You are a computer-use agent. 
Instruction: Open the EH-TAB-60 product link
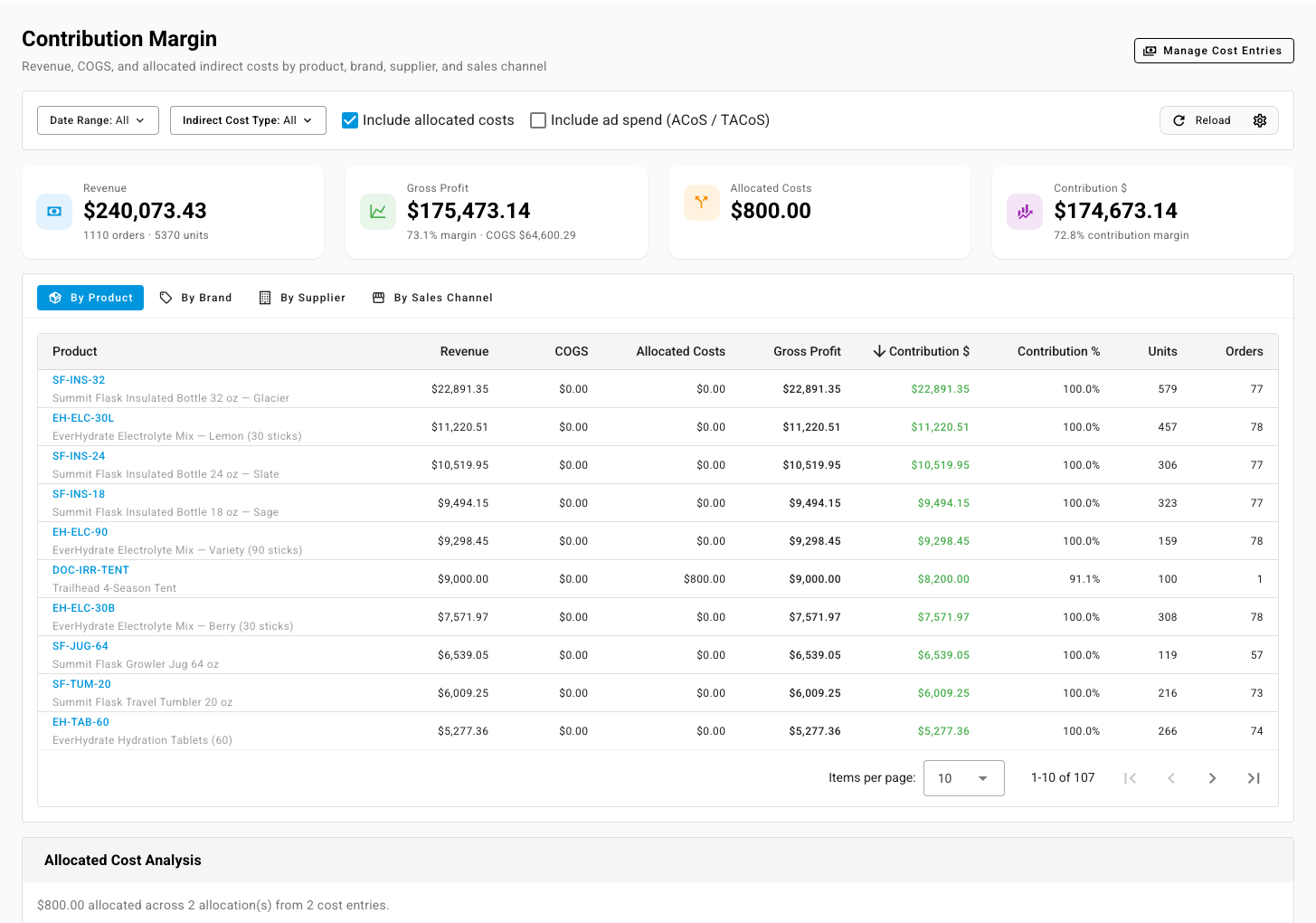click(x=80, y=722)
